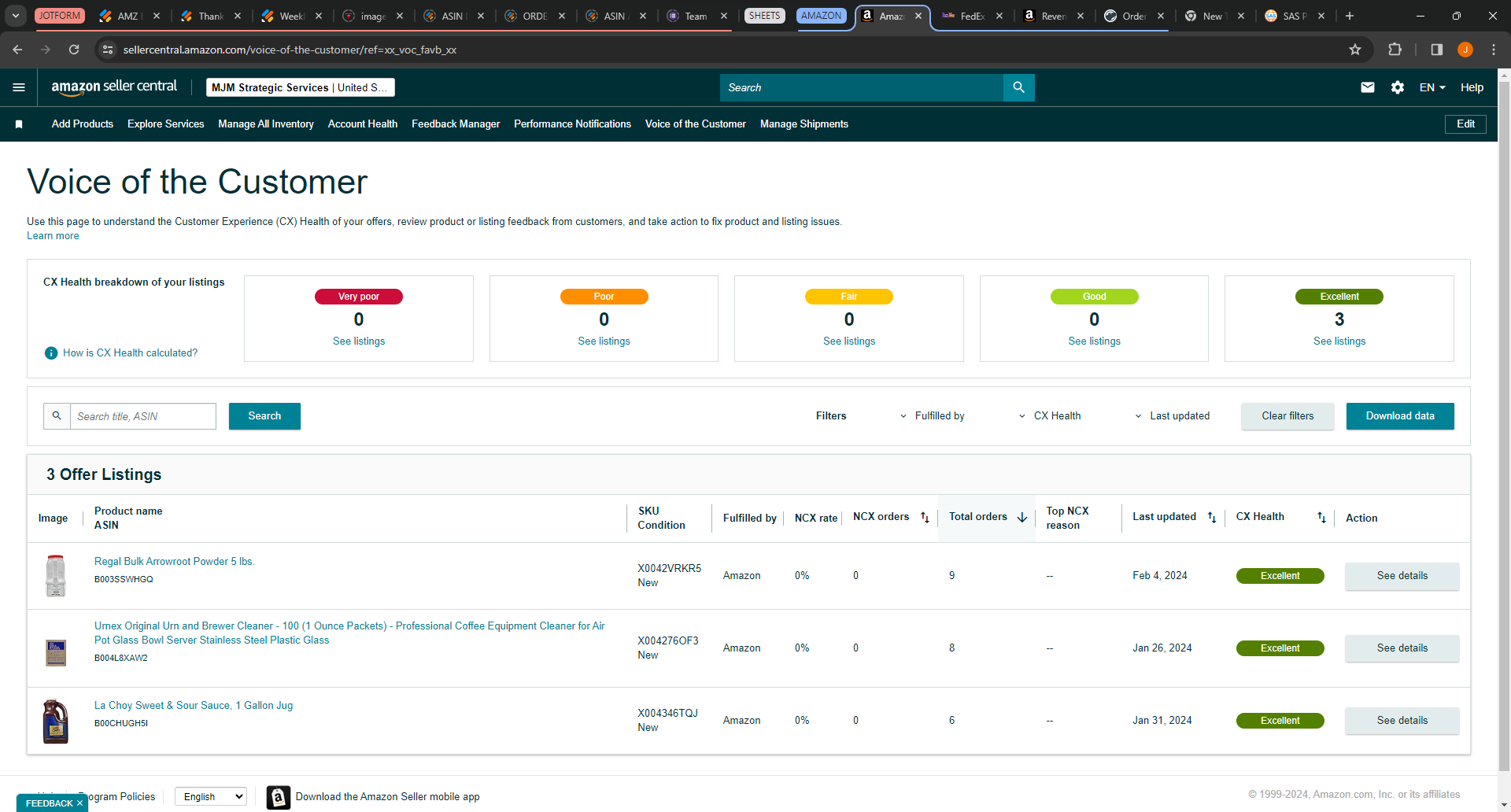Viewport: 1511px width, 812px height.
Task: Click Edit on the navigation bar
Action: [1465, 124]
